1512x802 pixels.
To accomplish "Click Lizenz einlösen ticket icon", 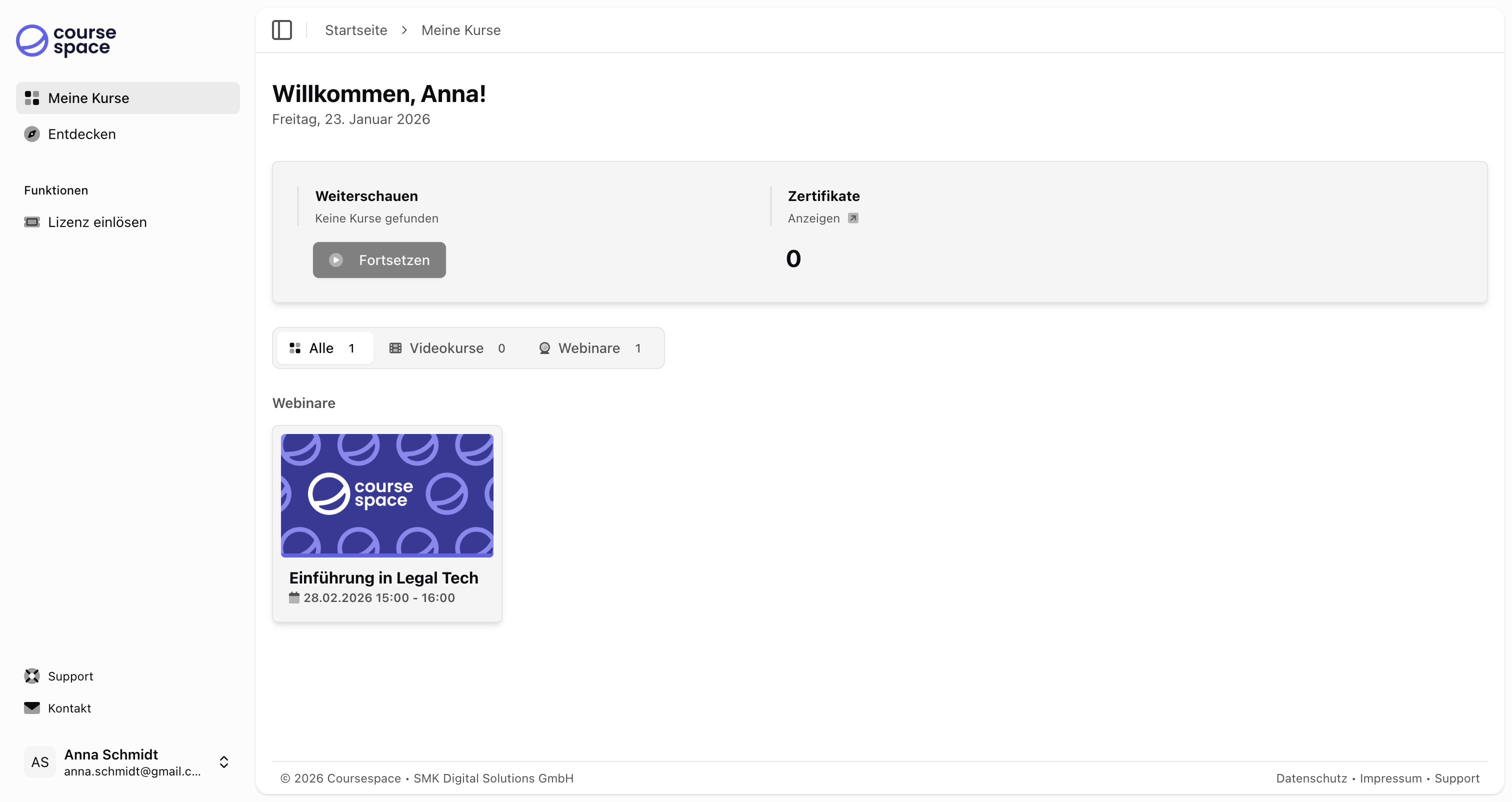I will [x=31, y=222].
